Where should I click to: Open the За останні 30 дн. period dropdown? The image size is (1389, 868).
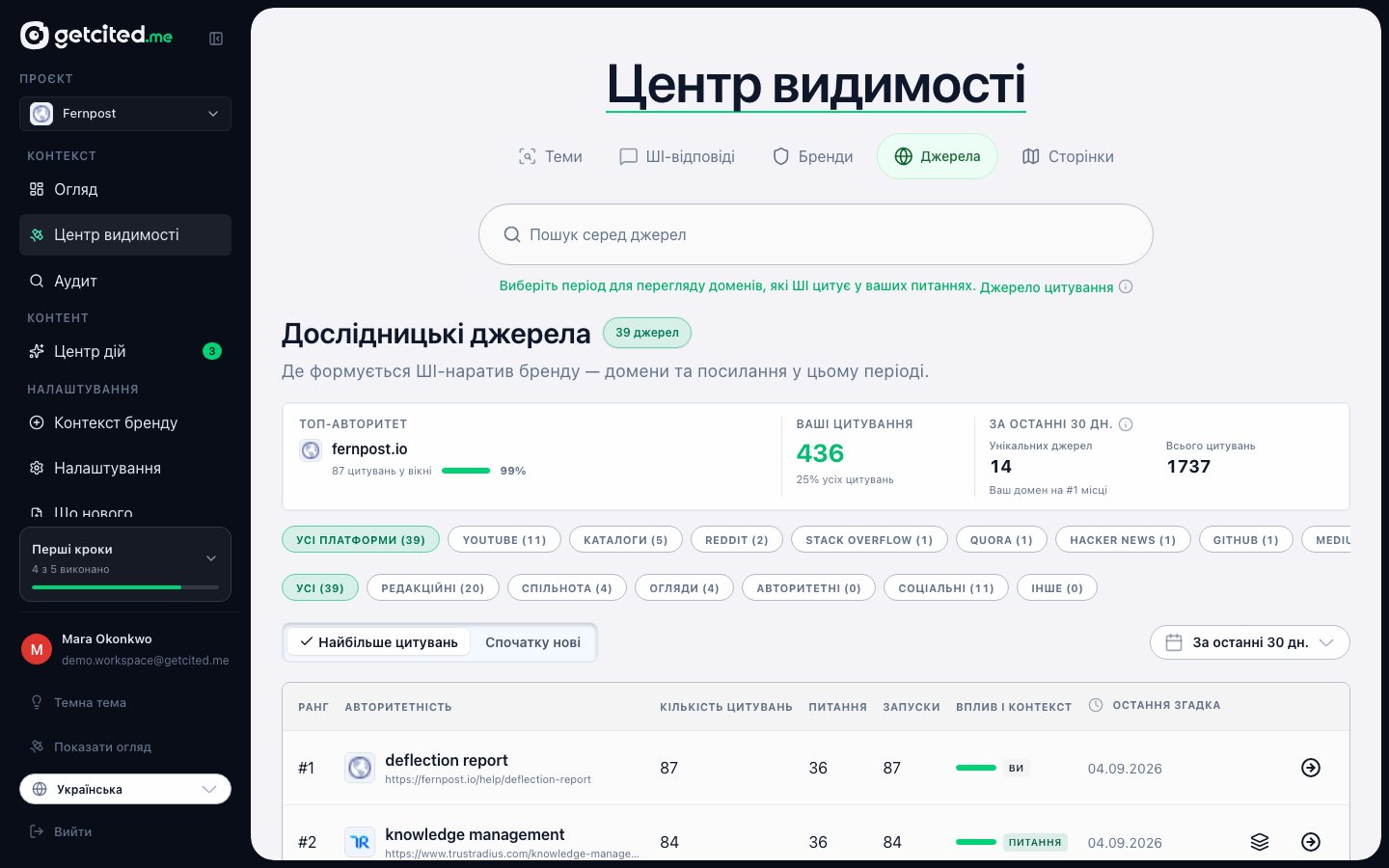click(1250, 642)
